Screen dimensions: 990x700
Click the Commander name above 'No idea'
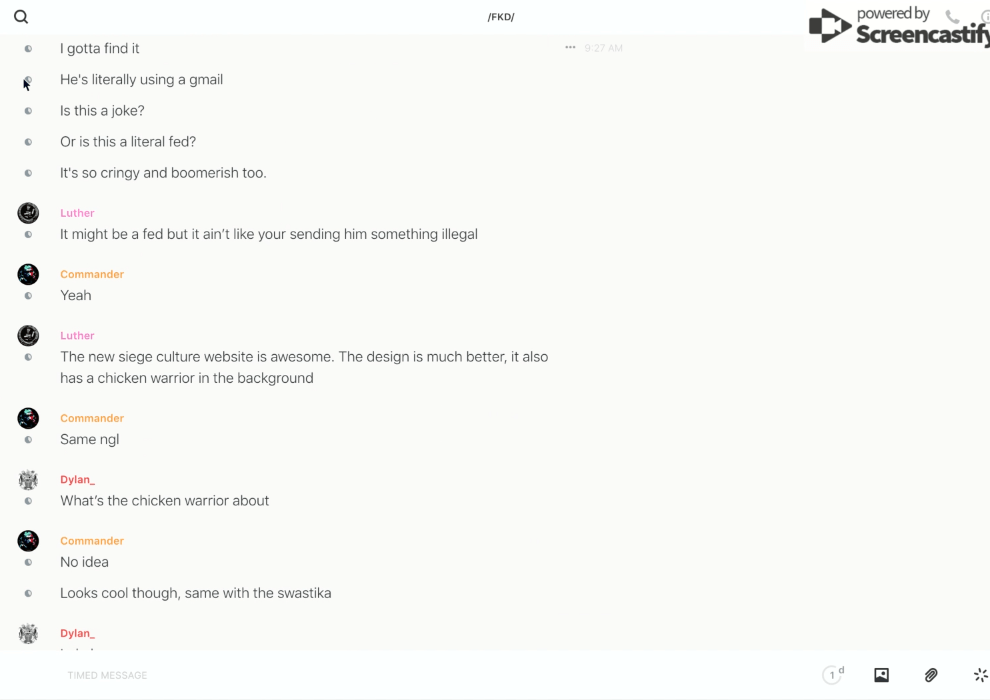[x=92, y=541]
